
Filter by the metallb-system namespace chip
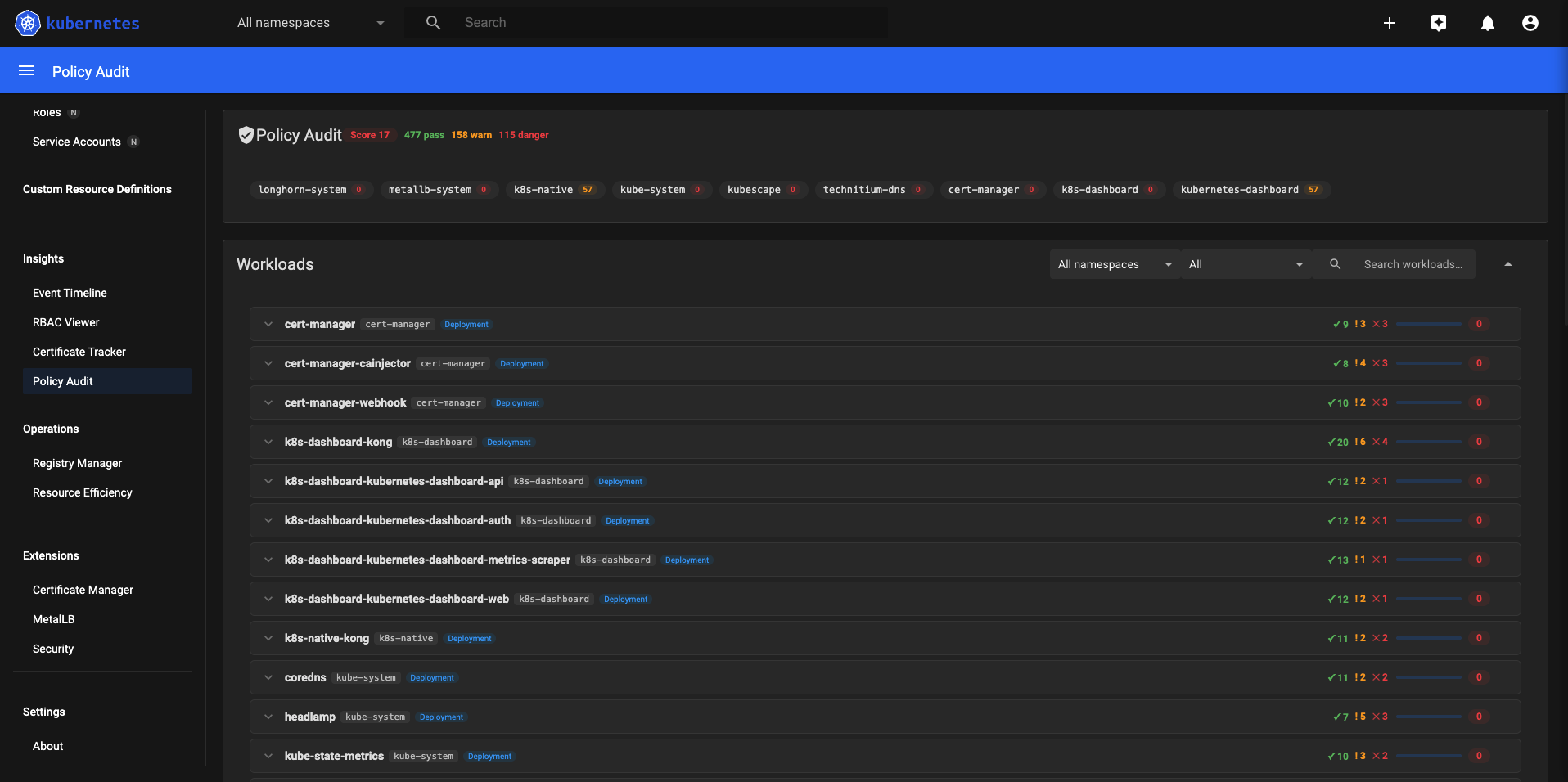[439, 190]
